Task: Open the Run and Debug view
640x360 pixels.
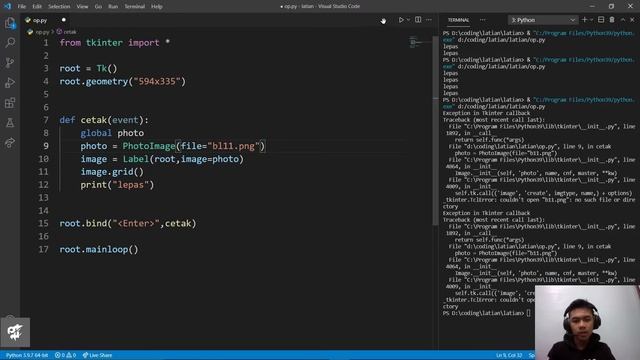Action: tap(10, 82)
